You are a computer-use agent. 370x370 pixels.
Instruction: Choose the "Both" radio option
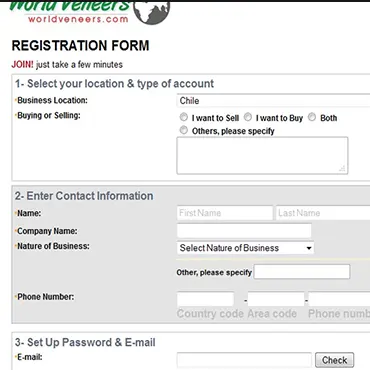(312, 117)
